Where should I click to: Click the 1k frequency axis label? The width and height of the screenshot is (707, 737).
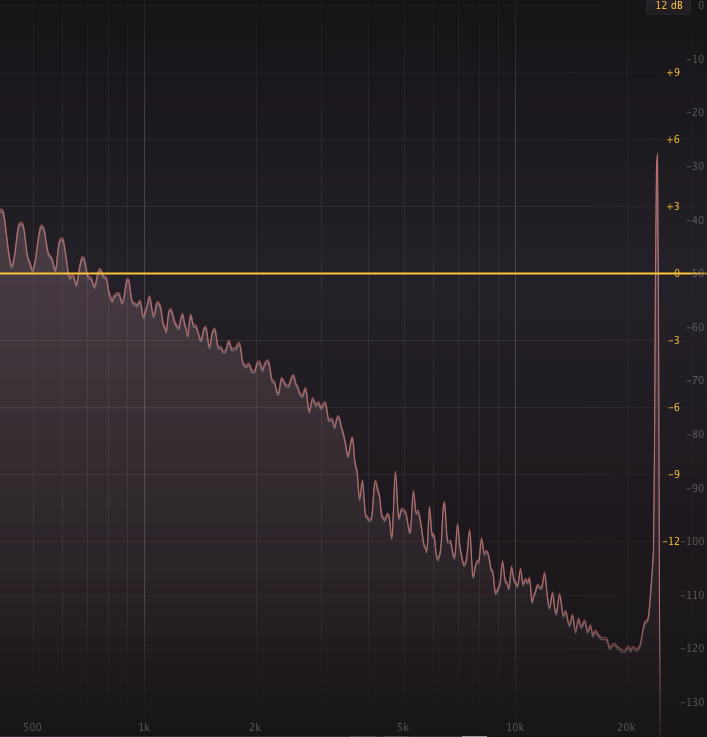144,727
